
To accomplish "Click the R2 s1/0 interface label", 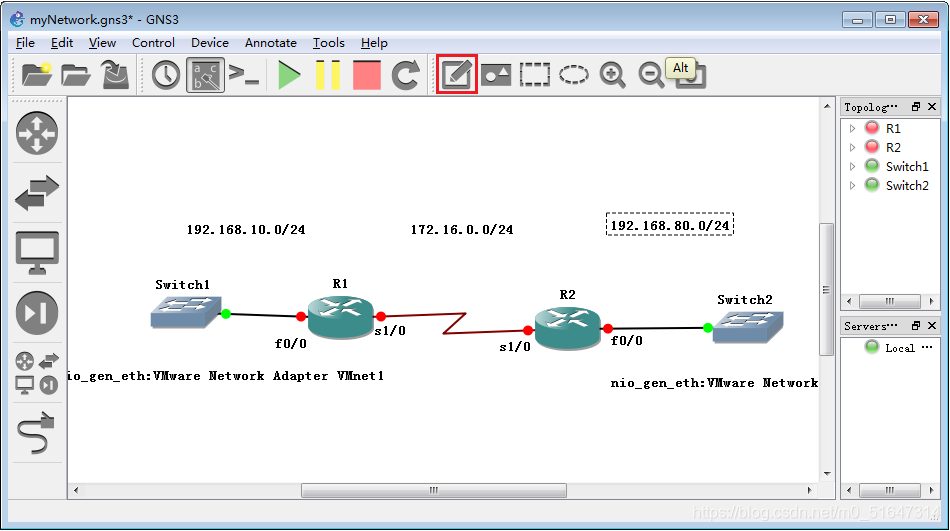I will 515,347.
